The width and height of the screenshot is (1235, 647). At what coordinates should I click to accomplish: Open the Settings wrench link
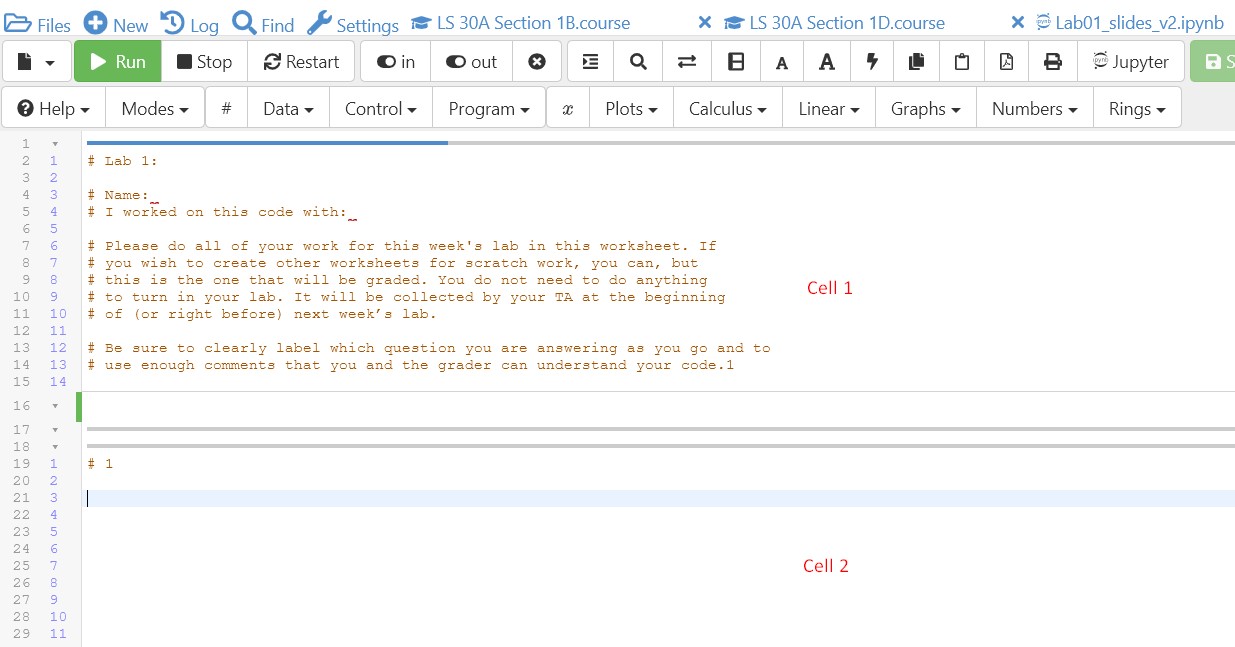[x=353, y=25]
